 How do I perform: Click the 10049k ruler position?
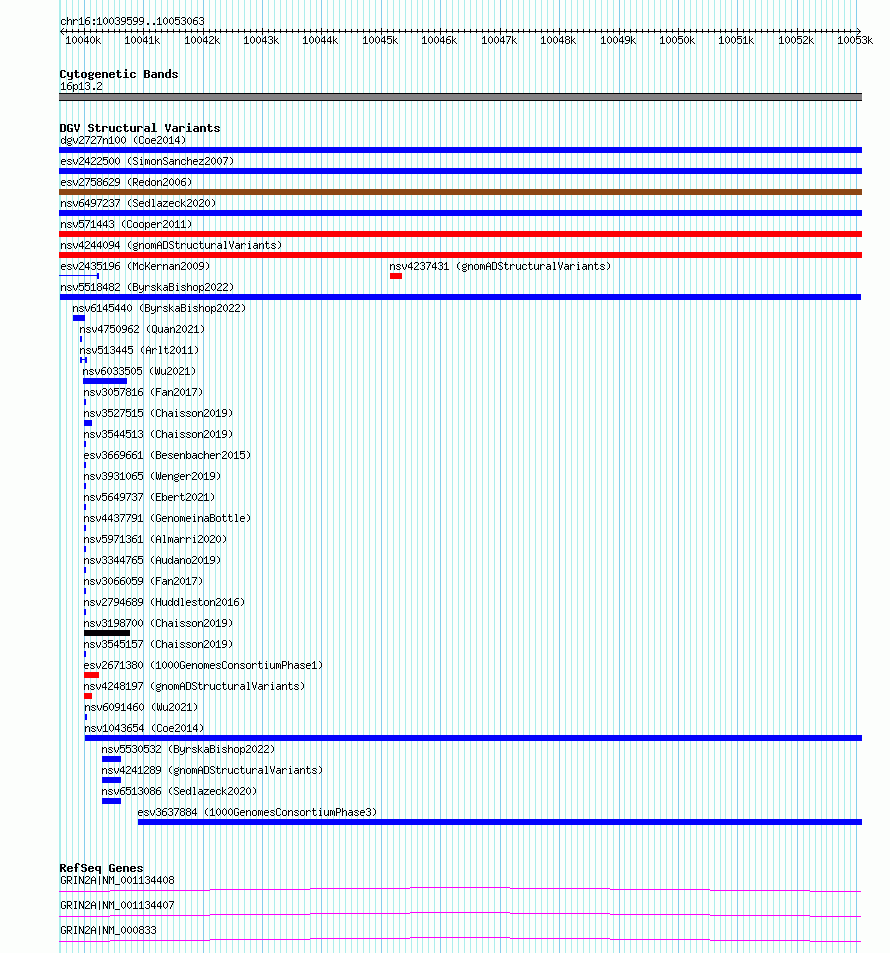click(618, 40)
